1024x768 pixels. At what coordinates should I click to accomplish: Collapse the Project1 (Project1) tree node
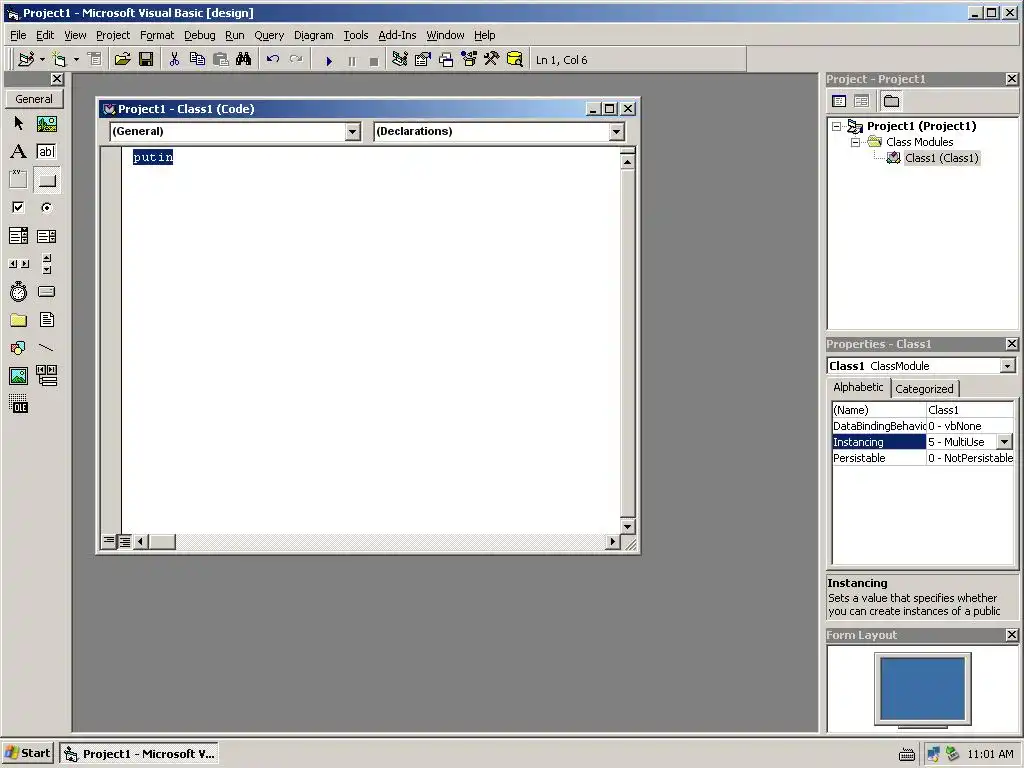point(837,127)
